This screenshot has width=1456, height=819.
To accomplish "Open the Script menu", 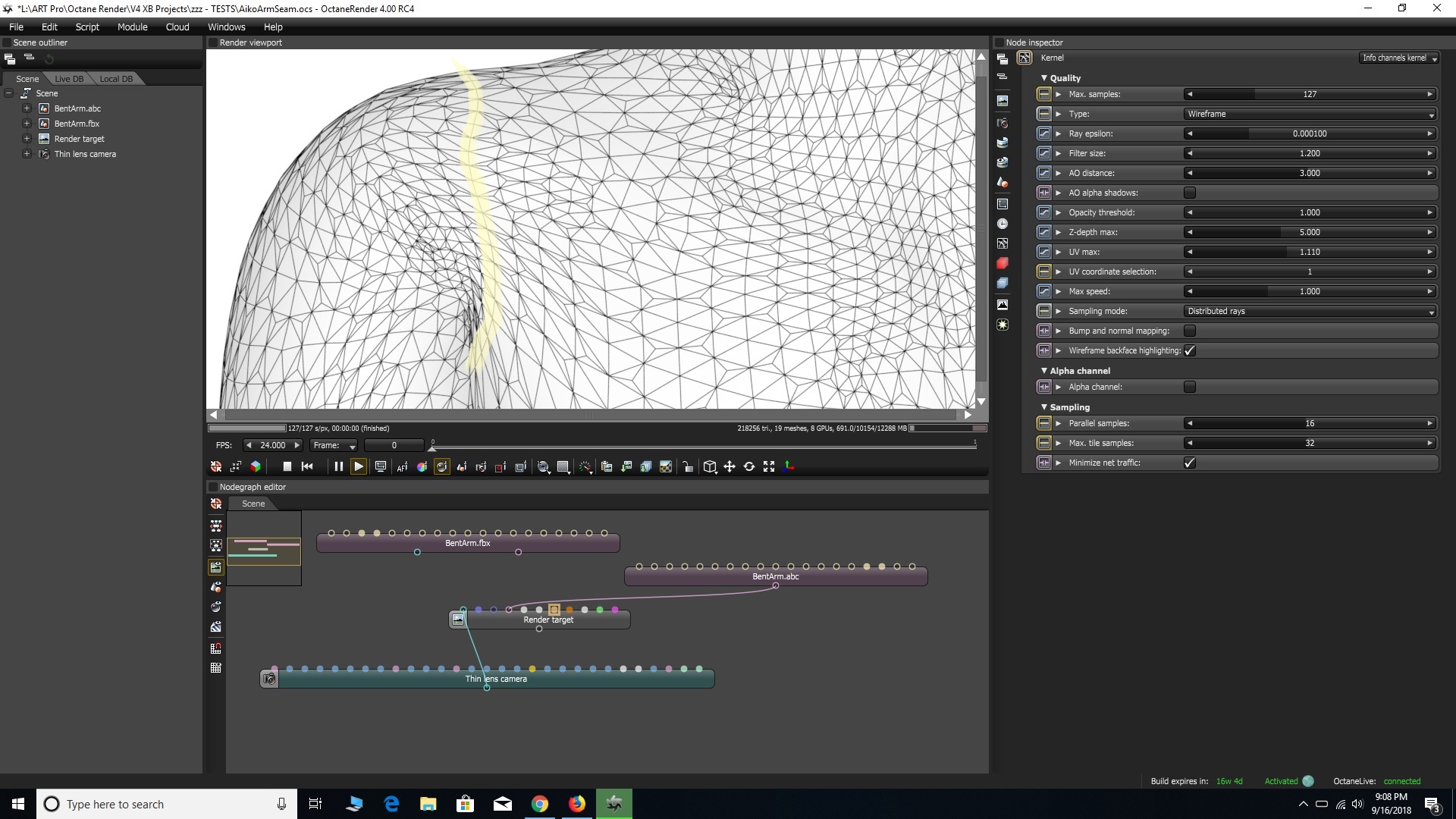I will [87, 27].
